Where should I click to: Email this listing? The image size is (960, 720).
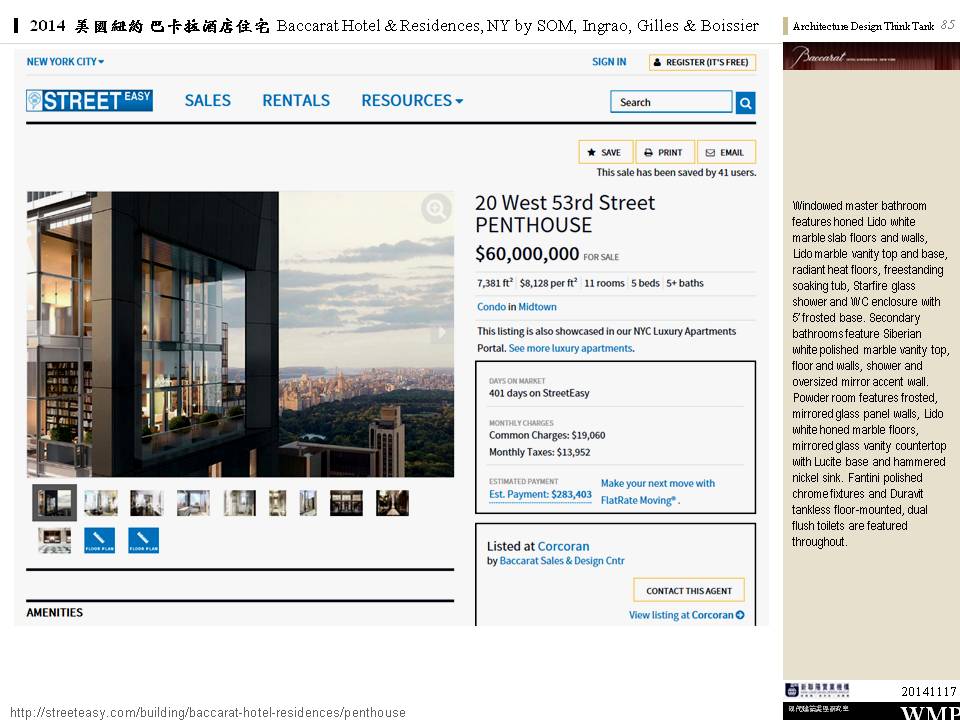click(725, 152)
